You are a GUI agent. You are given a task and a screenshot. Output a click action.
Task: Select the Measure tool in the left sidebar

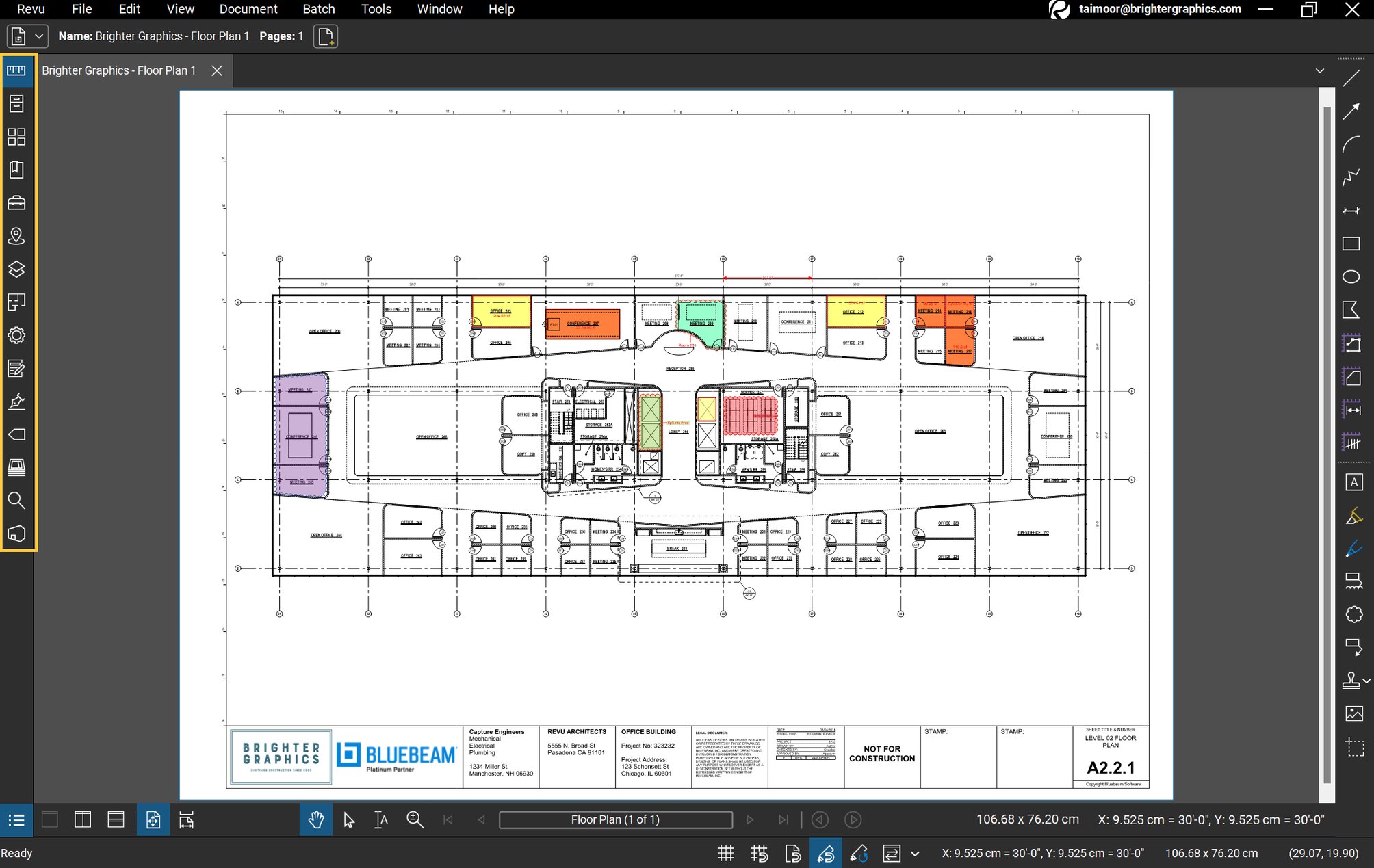tap(16, 70)
